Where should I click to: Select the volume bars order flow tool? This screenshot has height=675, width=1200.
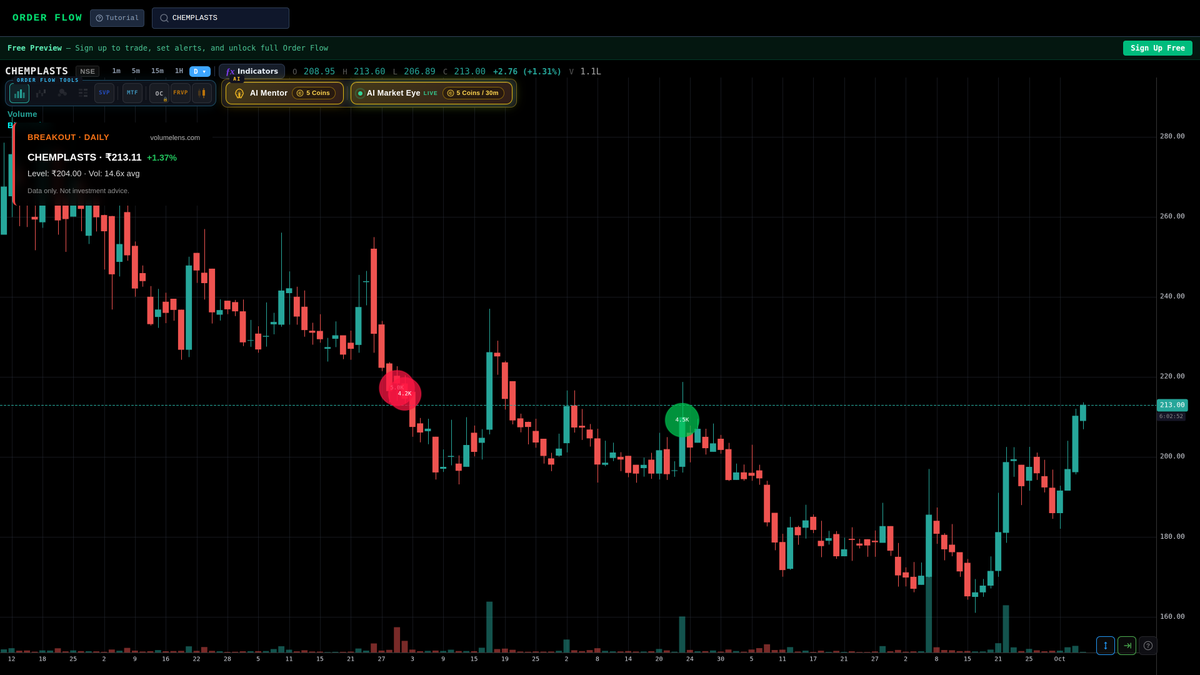coord(19,93)
